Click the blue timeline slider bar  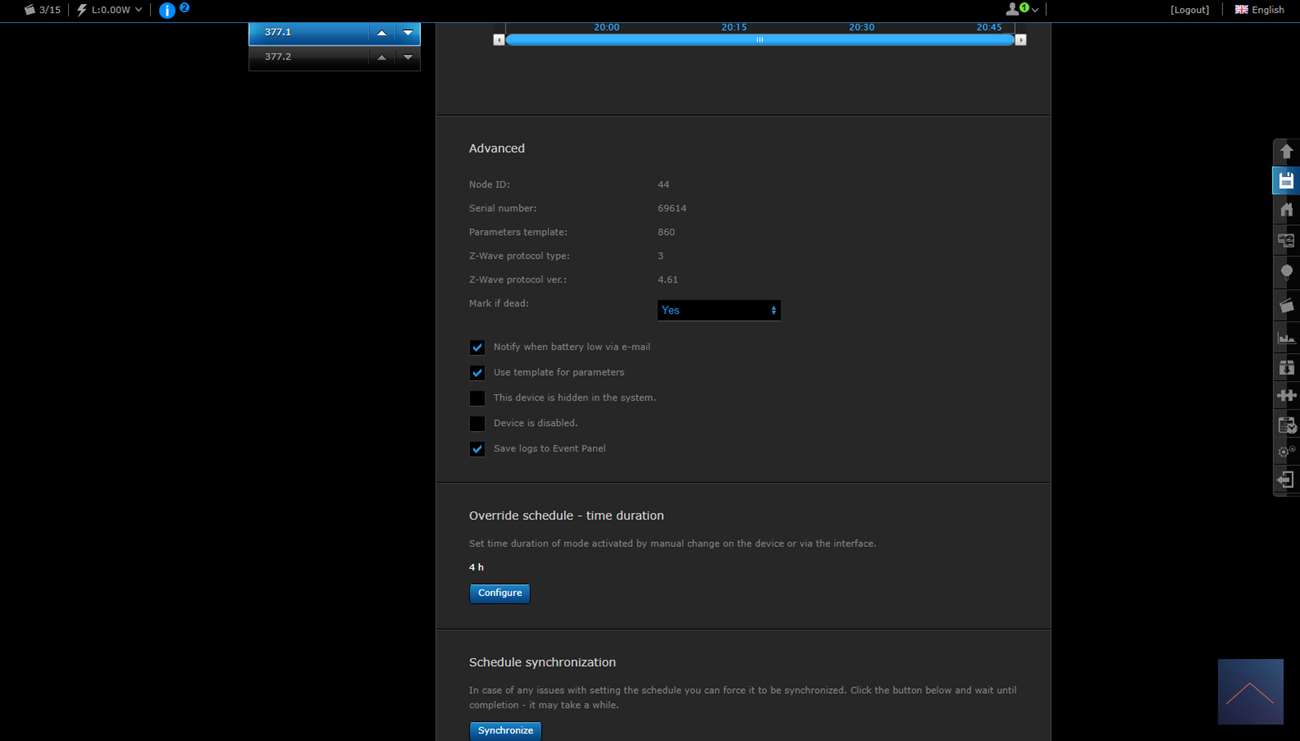click(759, 40)
